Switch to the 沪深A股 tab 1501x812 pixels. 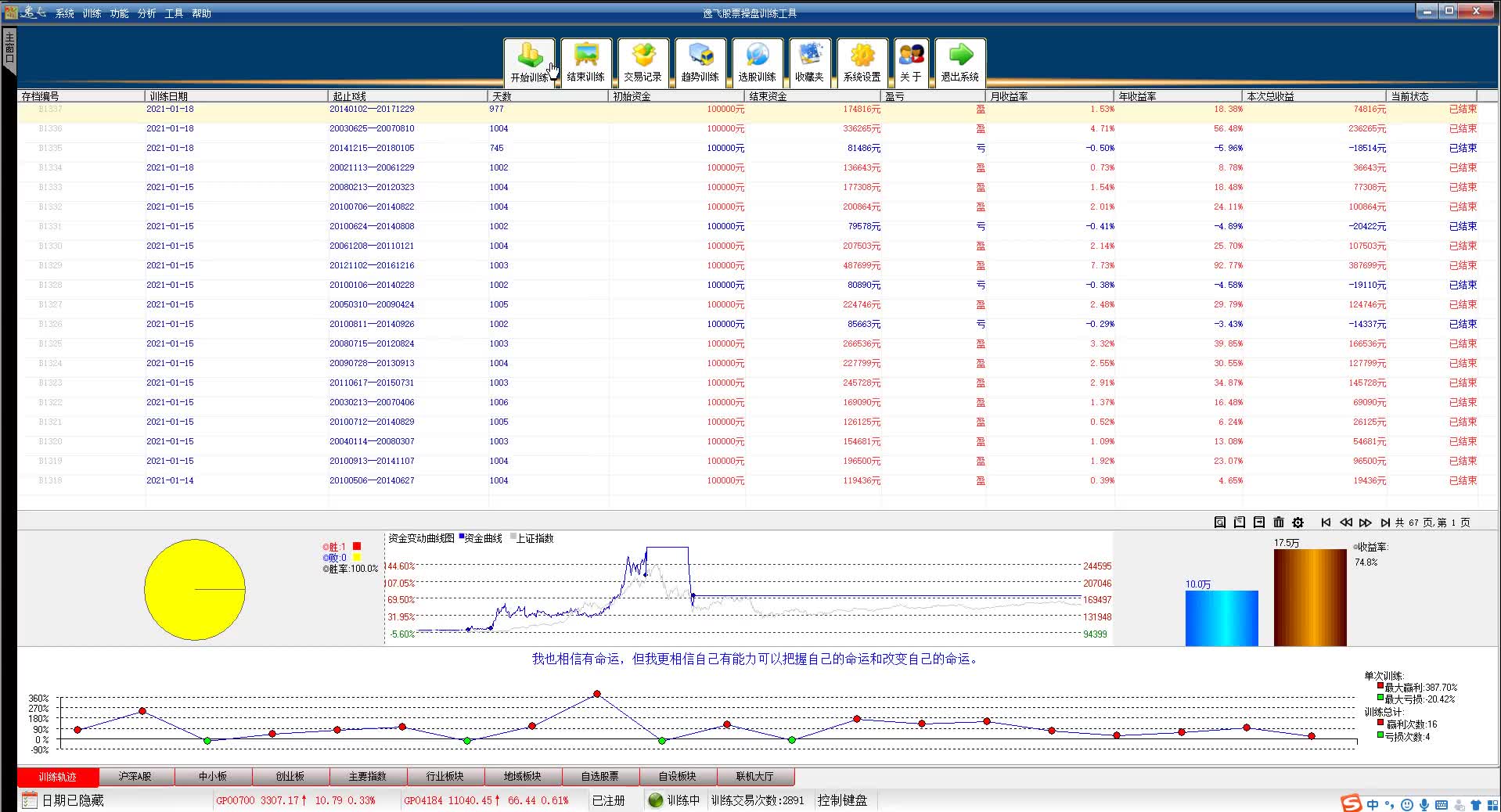(x=135, y=776)
